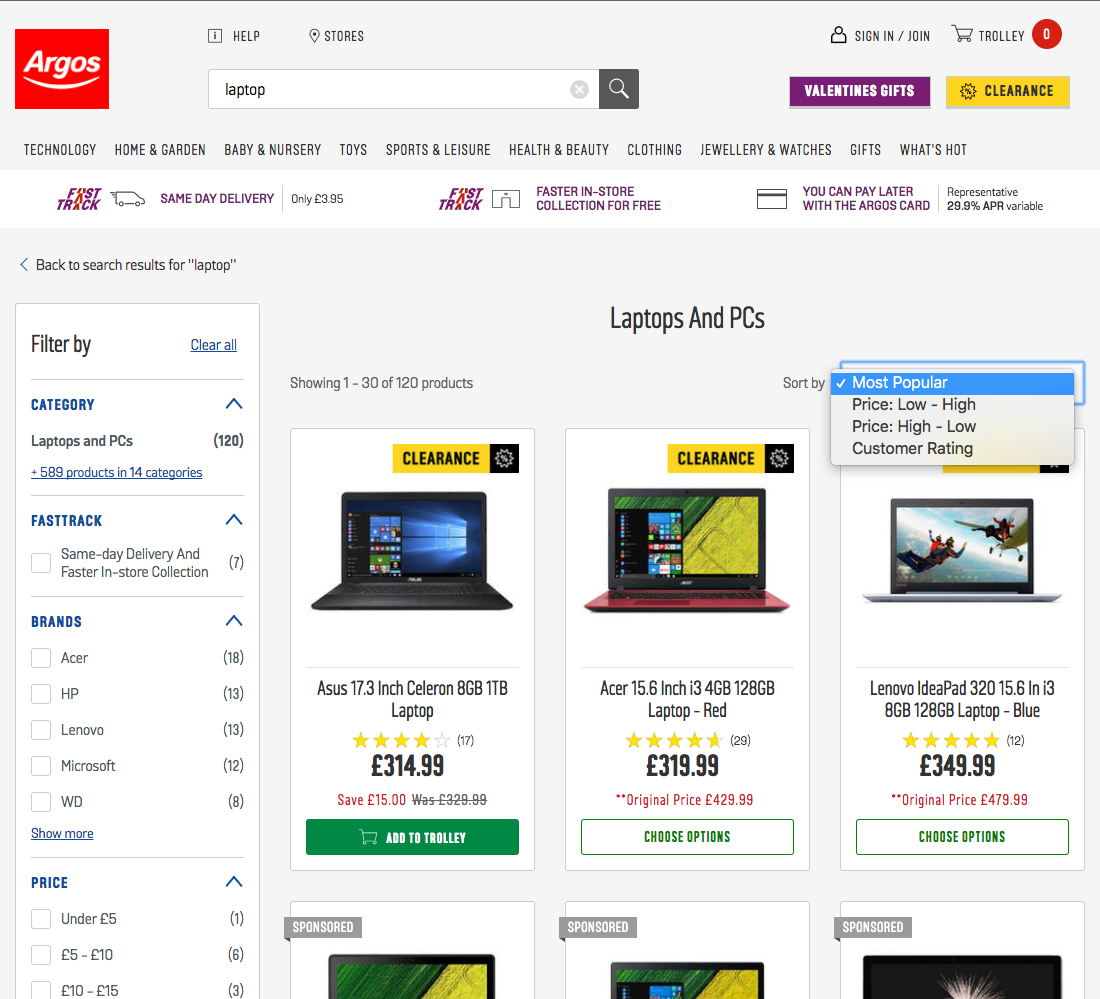This screenshot has height=999, width=1100.
Task: Click the Sign In / Join user icon
Action: (839, 35)
